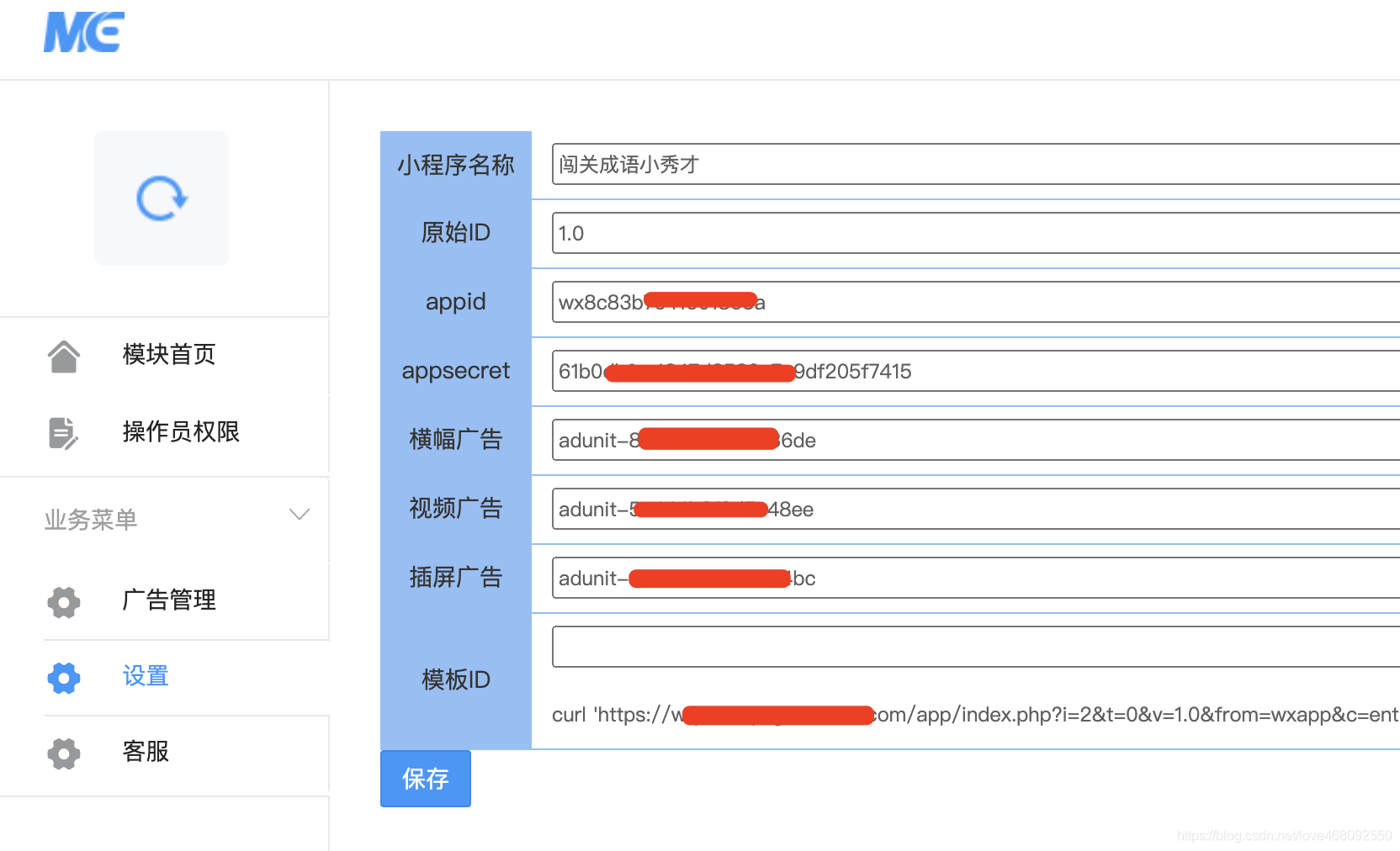
Task: Click the curl command text line
Action: [x=975, y=715]
